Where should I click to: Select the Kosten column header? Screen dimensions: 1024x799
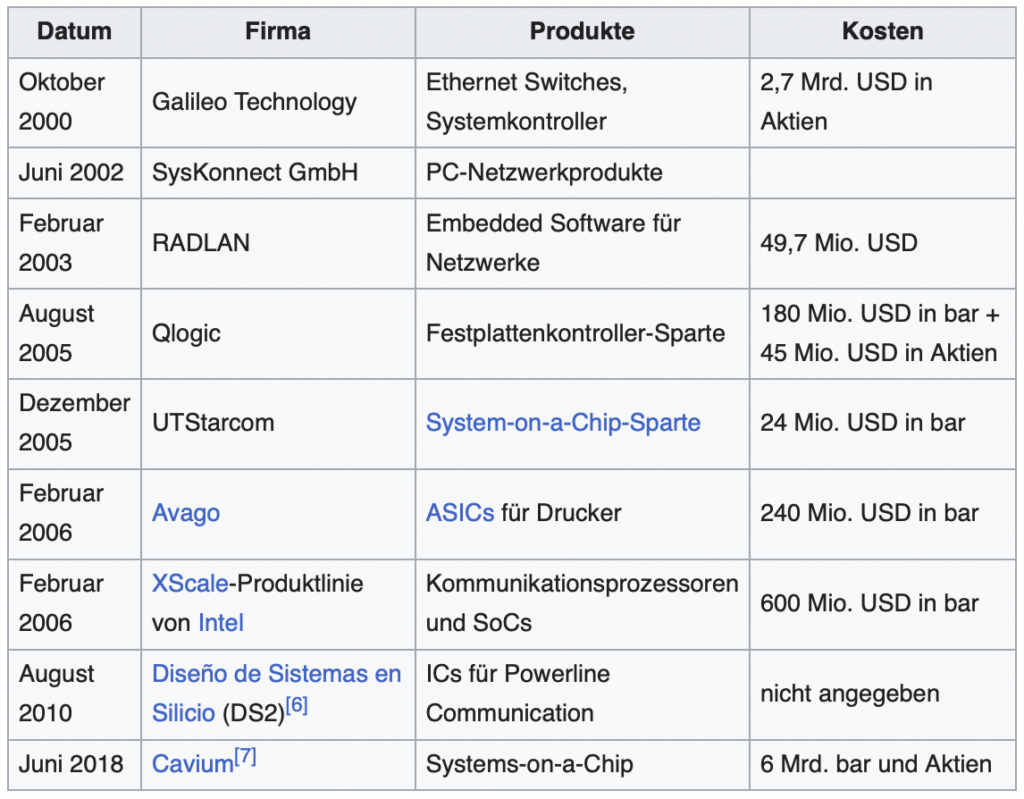[x=882, y=32]
